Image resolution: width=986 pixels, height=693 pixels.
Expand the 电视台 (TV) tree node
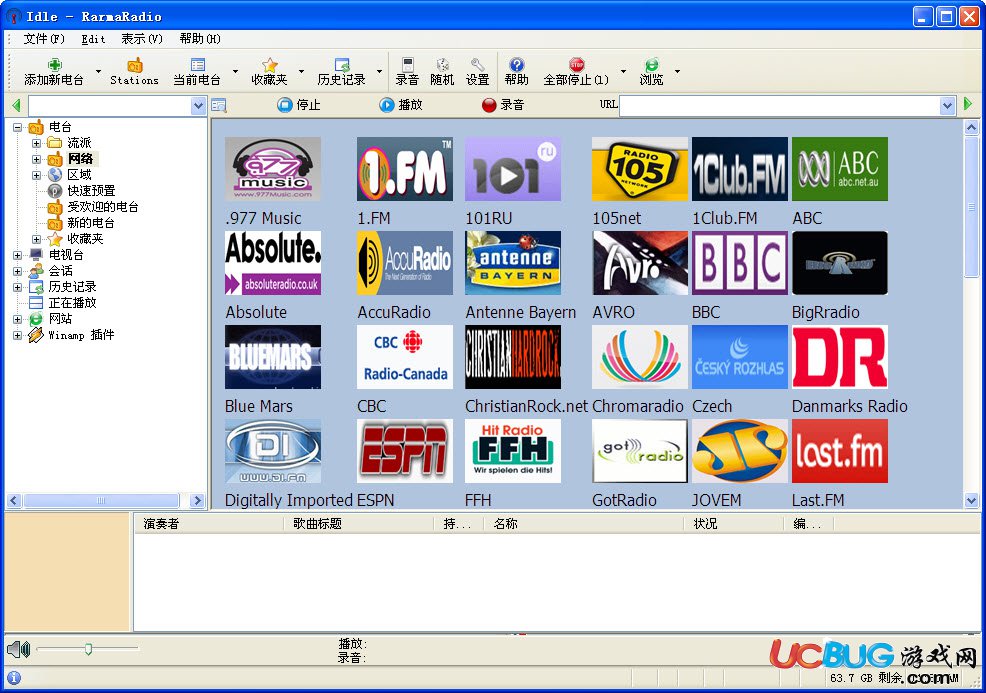18,255
